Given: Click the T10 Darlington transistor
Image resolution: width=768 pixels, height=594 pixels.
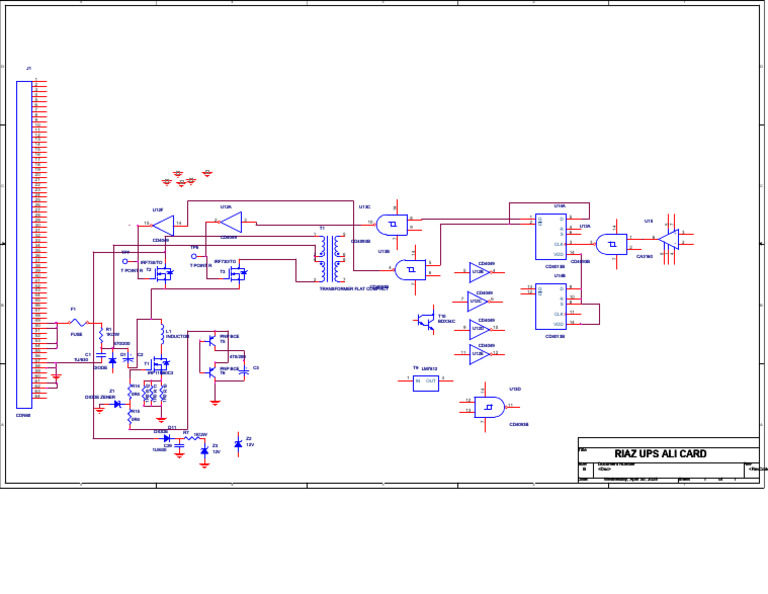Looking at the screenshot, I should coord(427,321).
